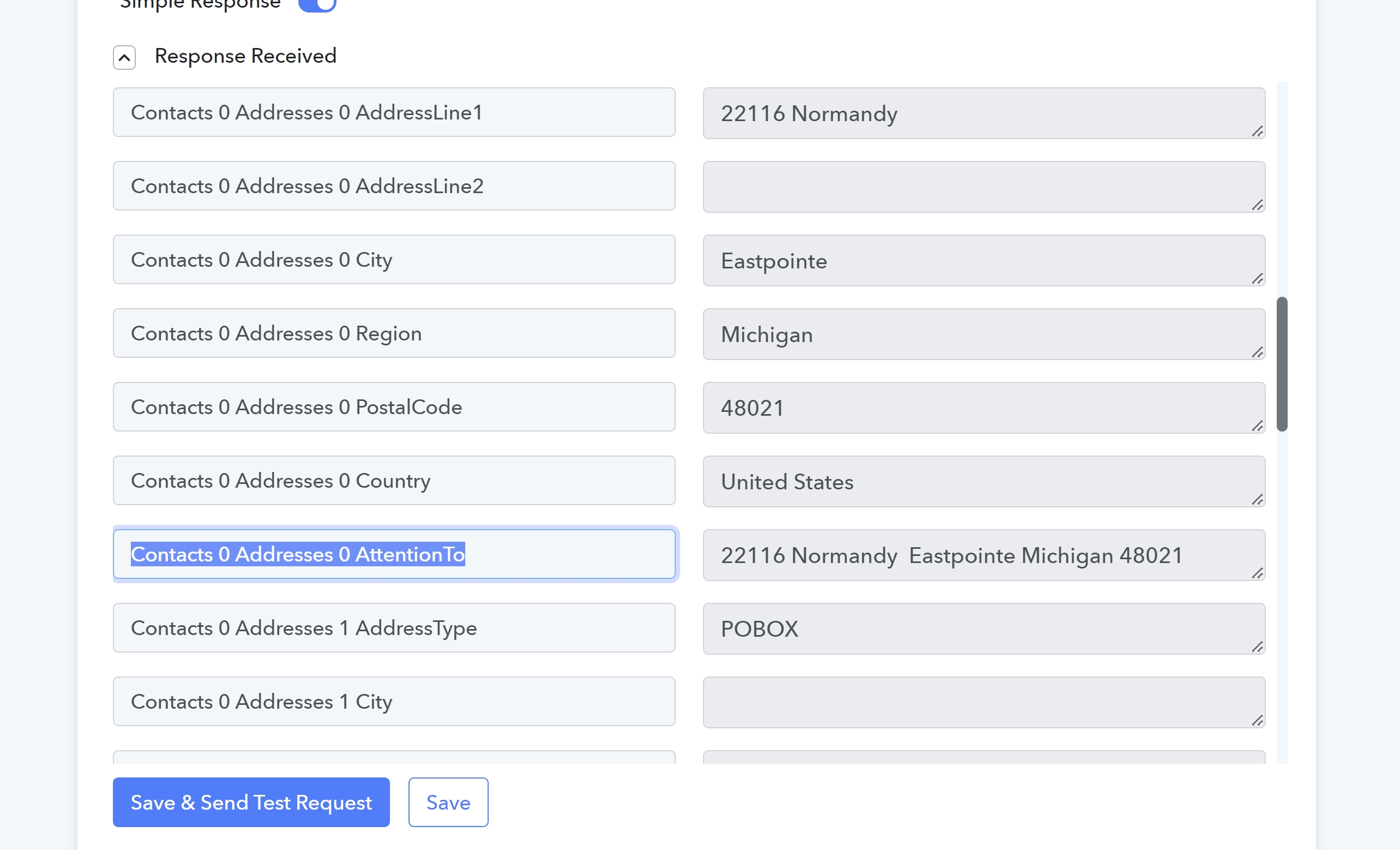Toggle the Simple Response switch
Viewport: 1400px width, 850px height.
click(x=317, y=4)
